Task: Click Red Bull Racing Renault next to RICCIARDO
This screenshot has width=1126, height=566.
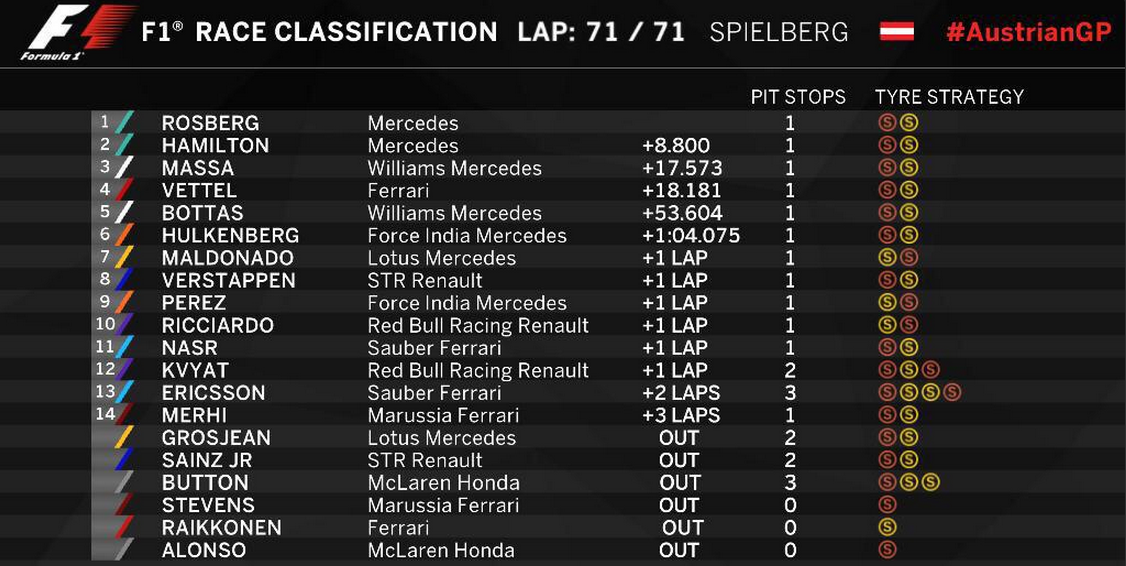Action: (x=478, y=325)
